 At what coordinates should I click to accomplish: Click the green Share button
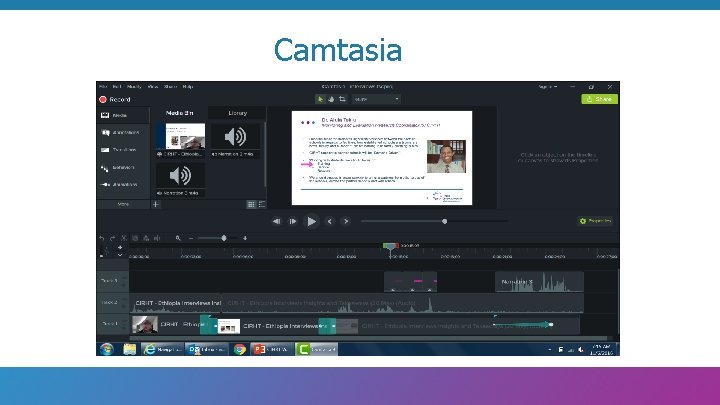pyautogui.click(x=599, y=99)
